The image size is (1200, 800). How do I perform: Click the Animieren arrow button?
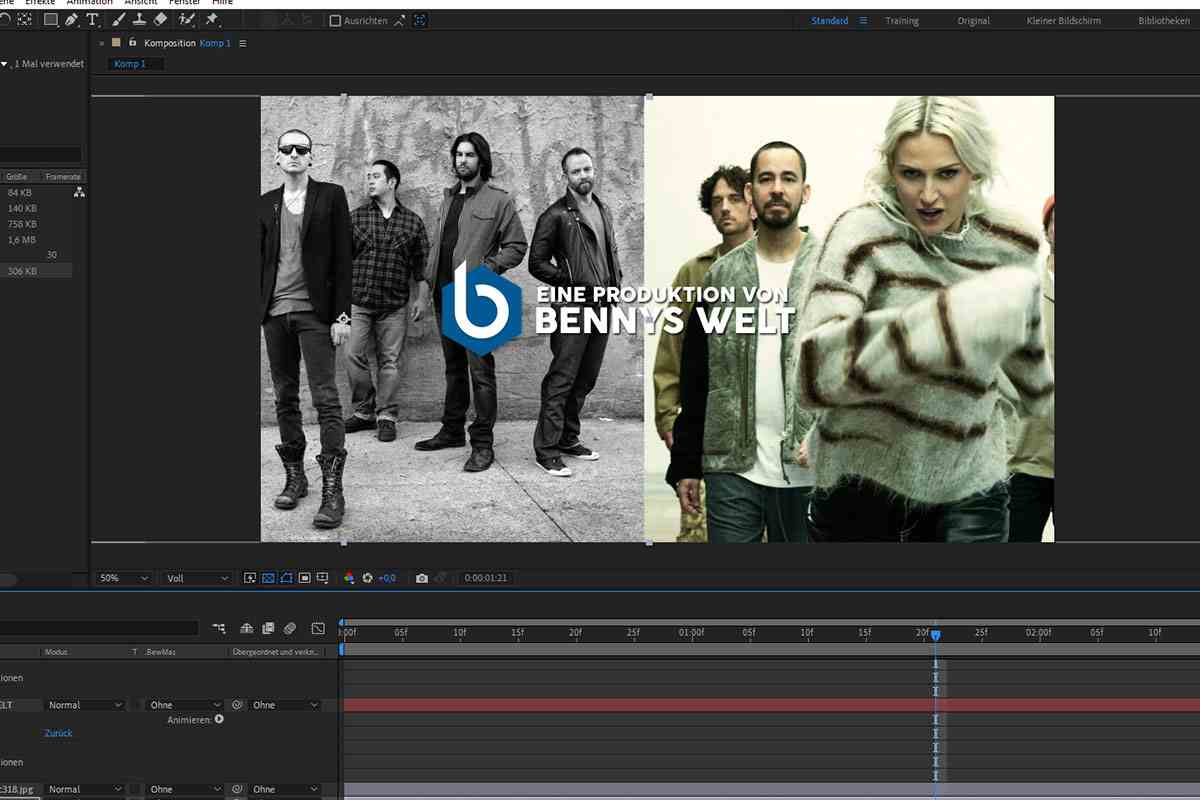pyautogui.click(x=219, y=719)
